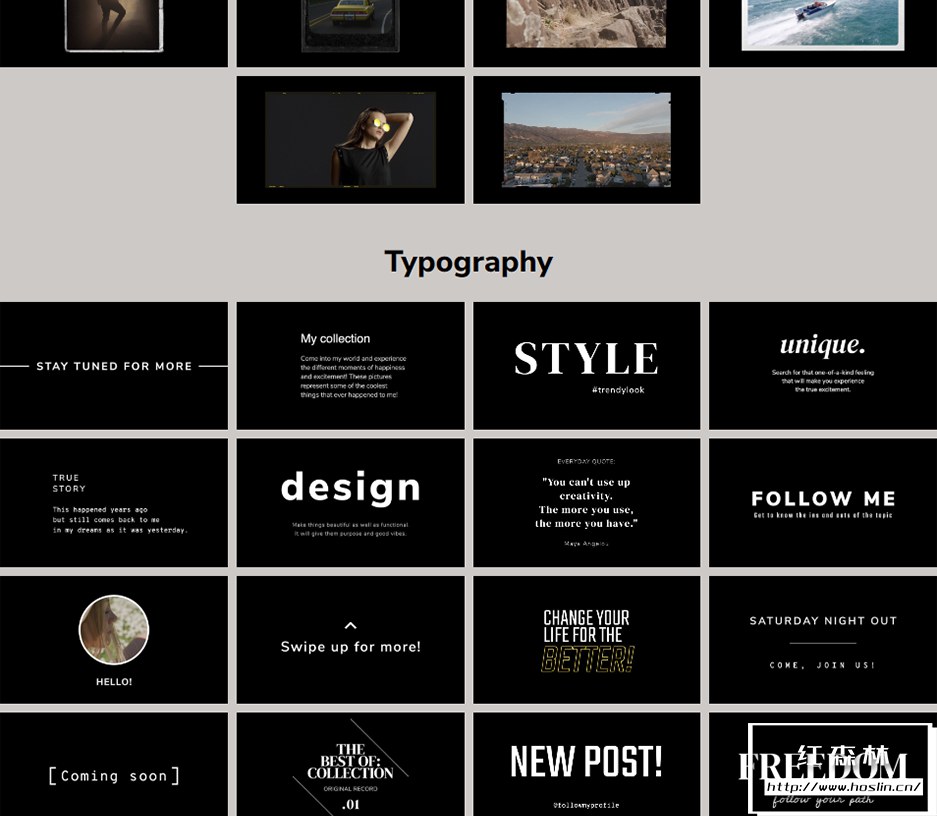The height and width of the screenshot is (816, 937).
Task: Select the Swipe up for more! text
Action: coord(351,647)
